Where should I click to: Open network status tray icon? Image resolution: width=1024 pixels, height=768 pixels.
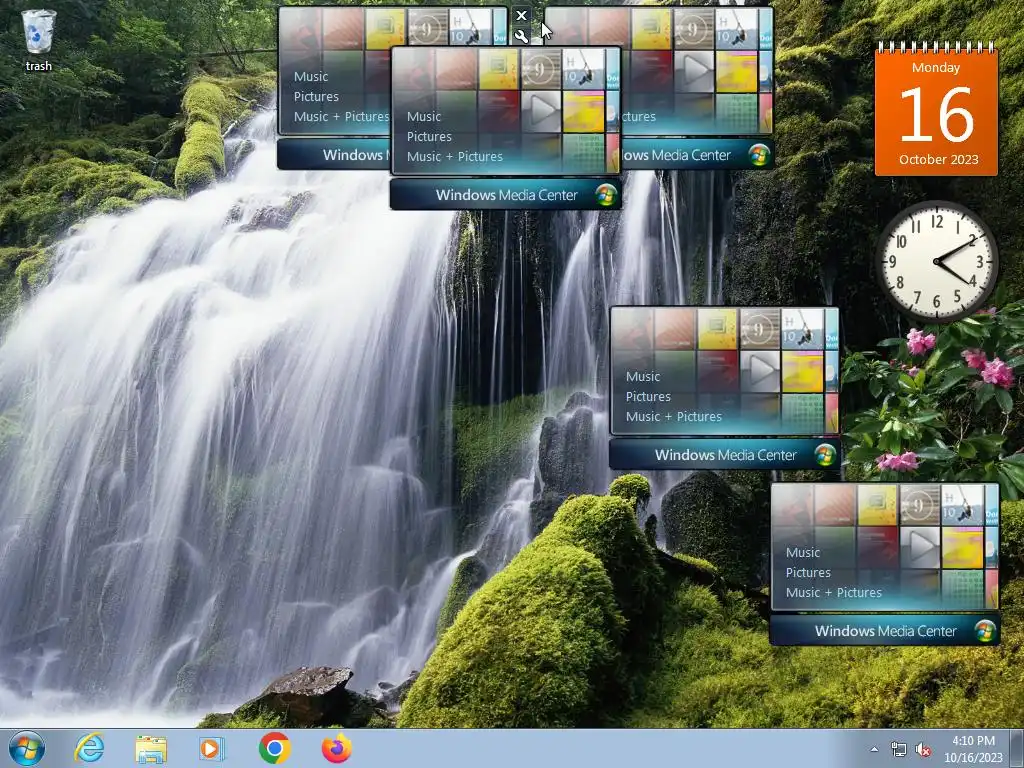point(899,749)
